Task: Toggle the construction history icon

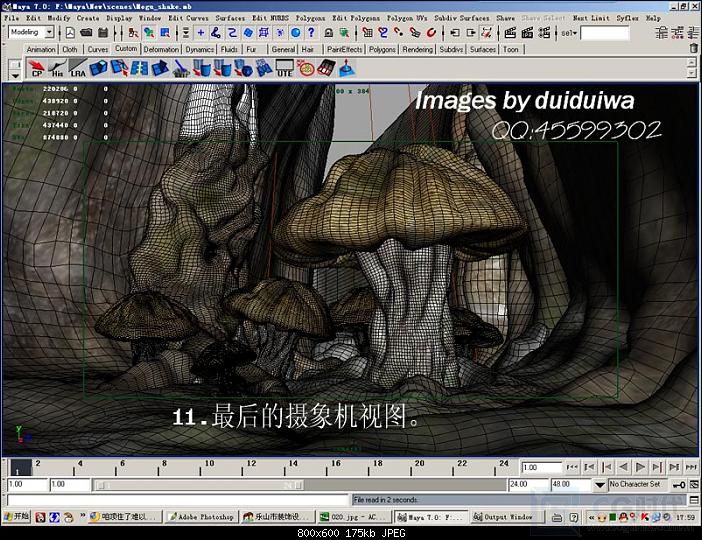Action: (486, 33)
